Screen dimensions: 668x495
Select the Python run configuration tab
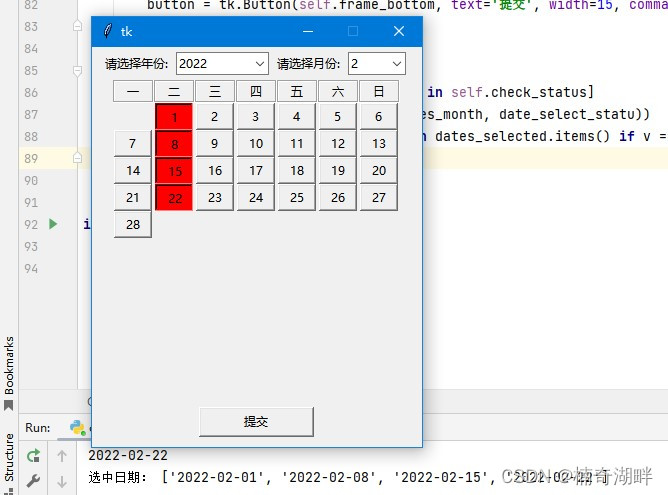point(80,428)
